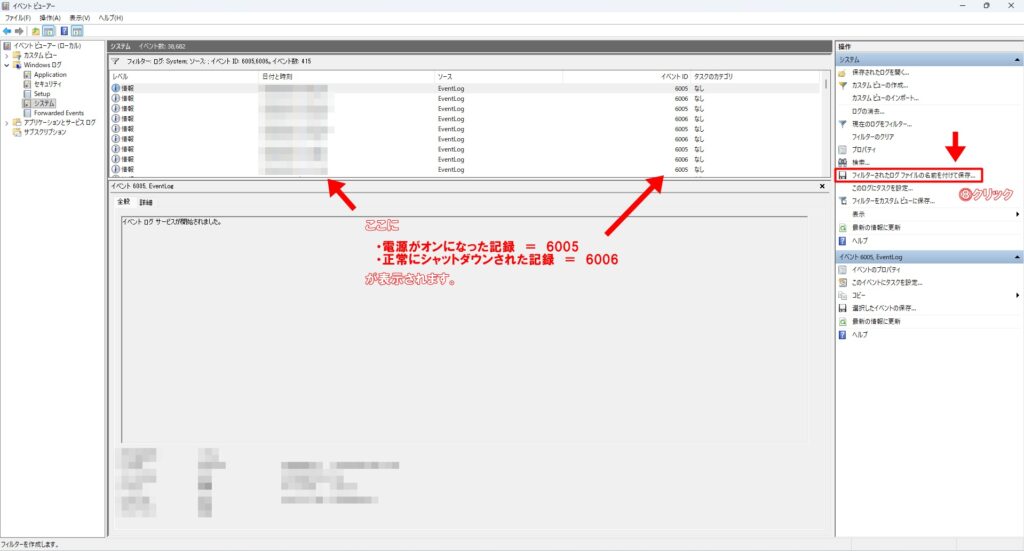Click 最新の情報に更新 under イベント 6005 section

876,321
